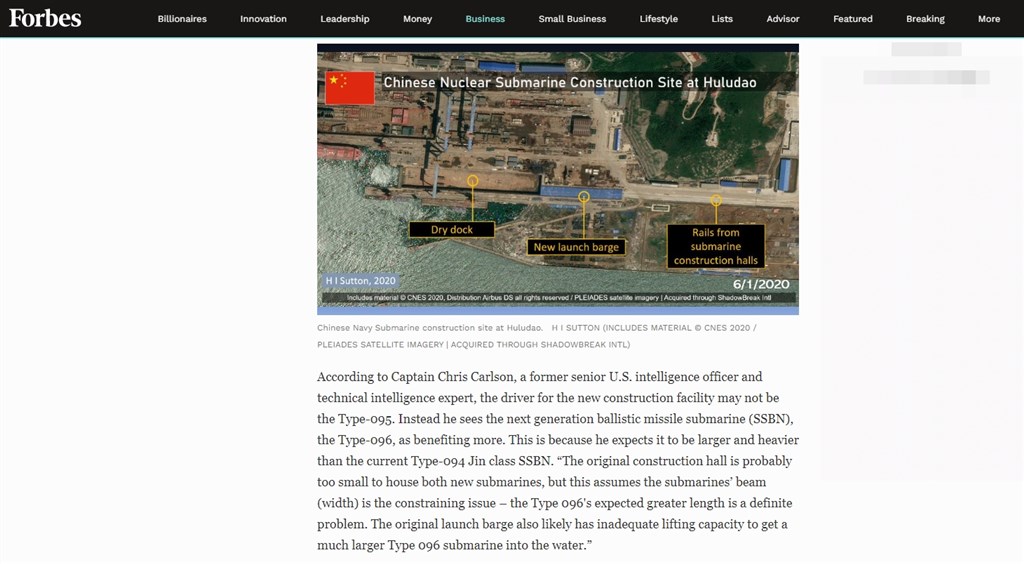1024x564 pixels.
Task: Click the caption 'Chinese Navy Submarine construction site at Huludao.'
Action: [x=430, y=328]
